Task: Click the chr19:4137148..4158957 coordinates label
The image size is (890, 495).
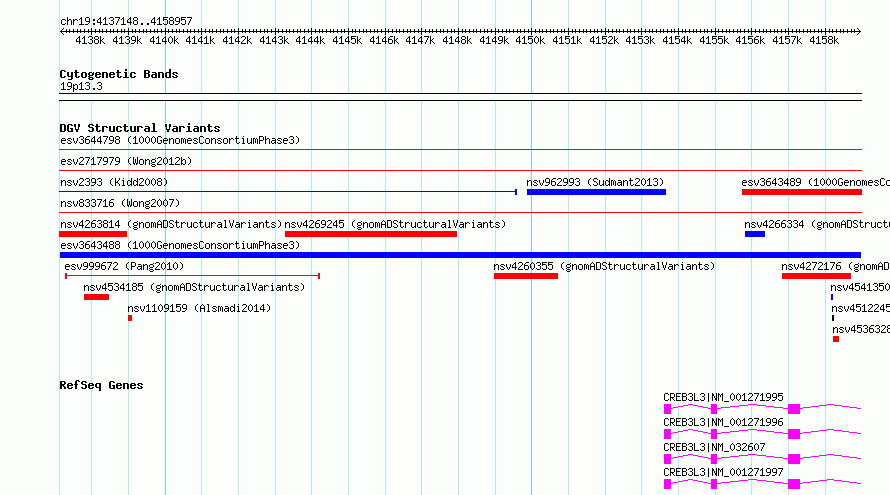Action: coord(126,21)
